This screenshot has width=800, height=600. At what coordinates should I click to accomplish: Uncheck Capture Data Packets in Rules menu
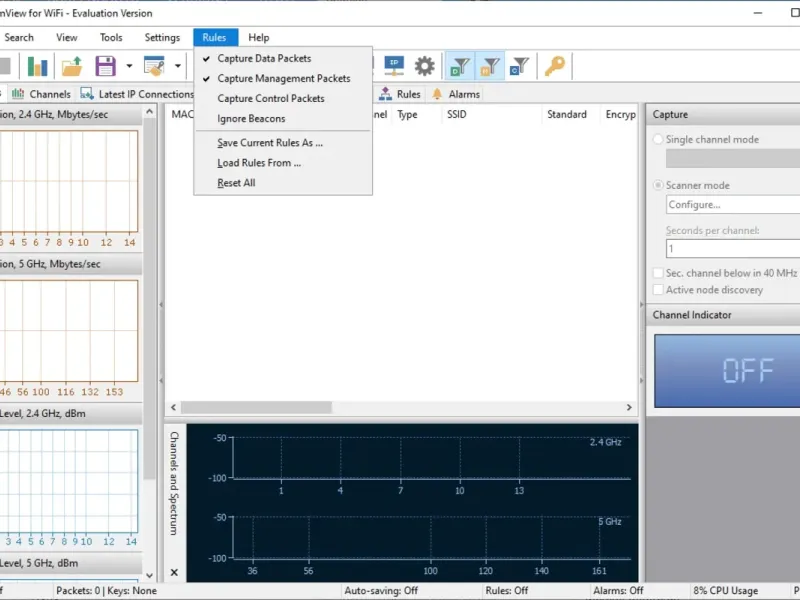[x=264, y=59]
